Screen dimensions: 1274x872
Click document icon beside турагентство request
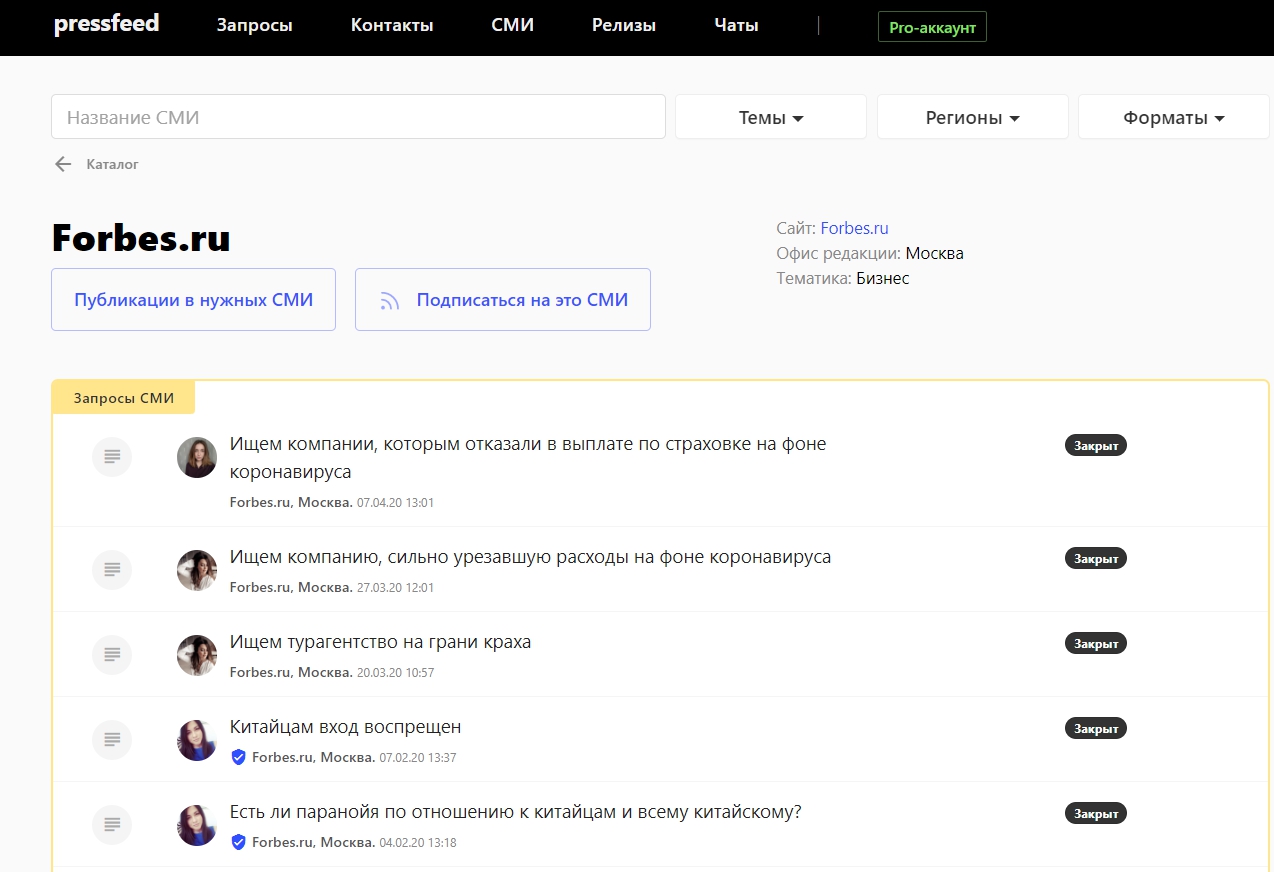(112, 655)
